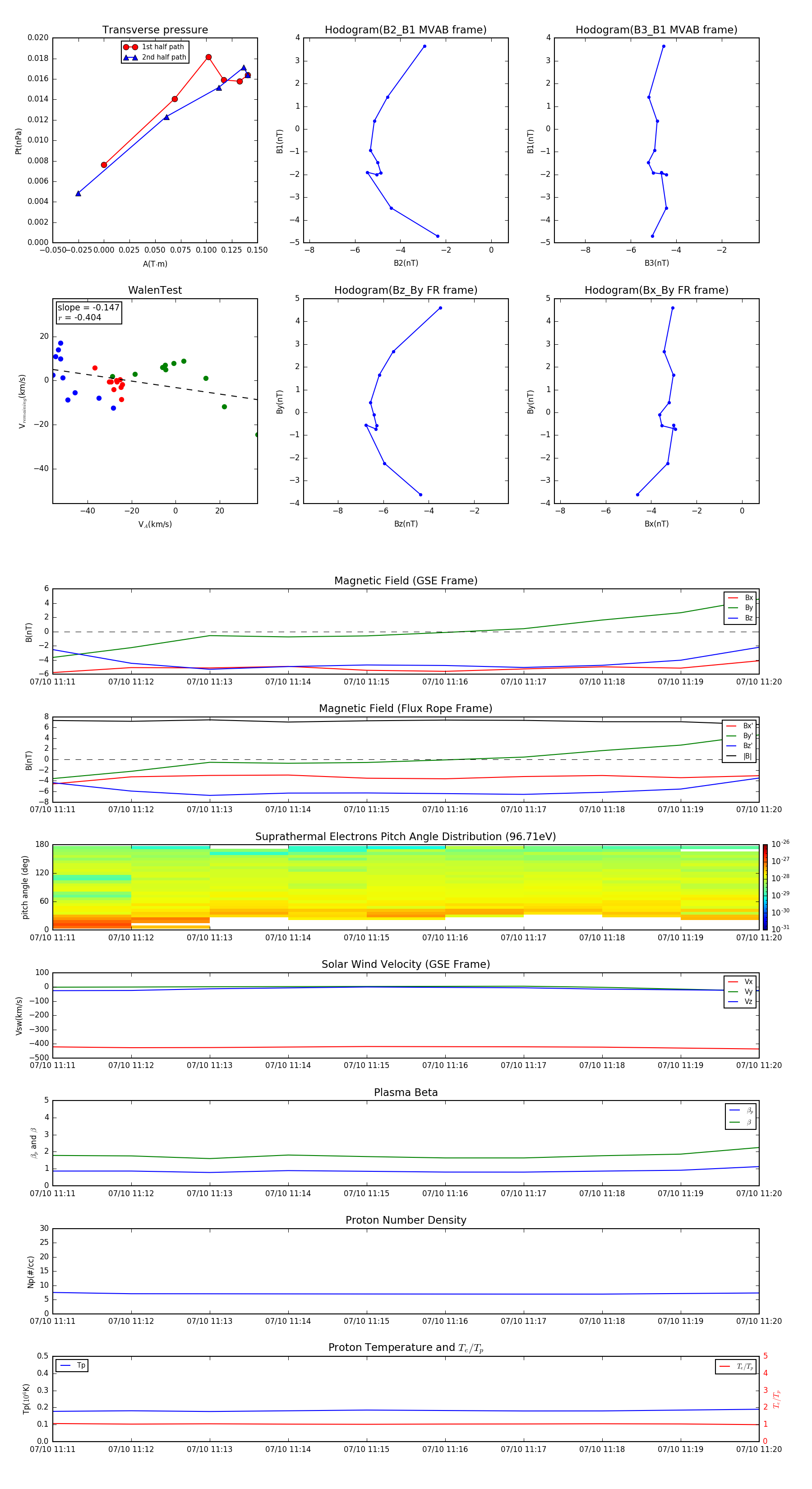Viewport: 812px width, 1489px height.
Task: Select Bz legend entry in GSE magnetic field panel
Action: (740, 618)
